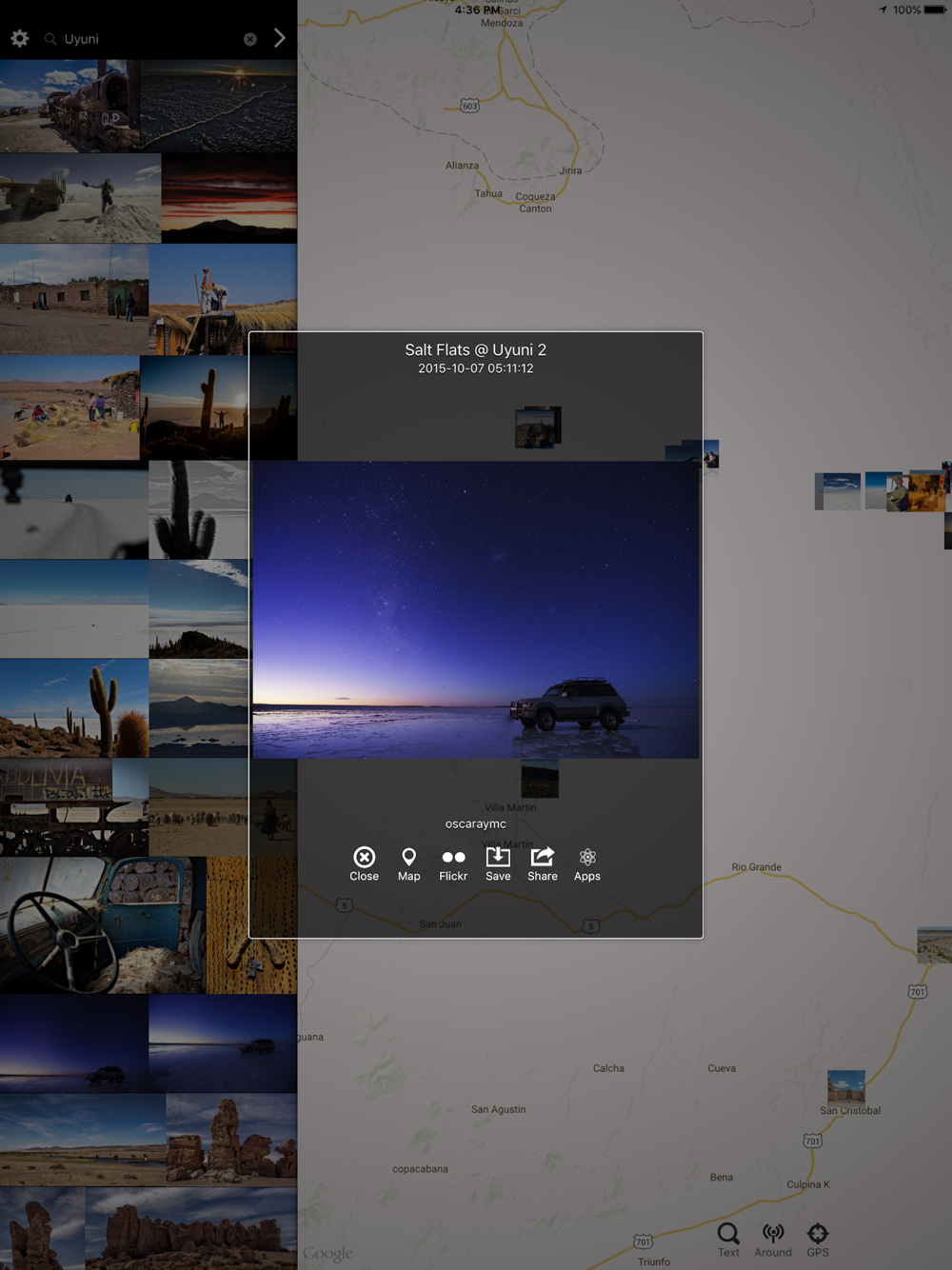Tap the Cueva map label

point(722,1068)
